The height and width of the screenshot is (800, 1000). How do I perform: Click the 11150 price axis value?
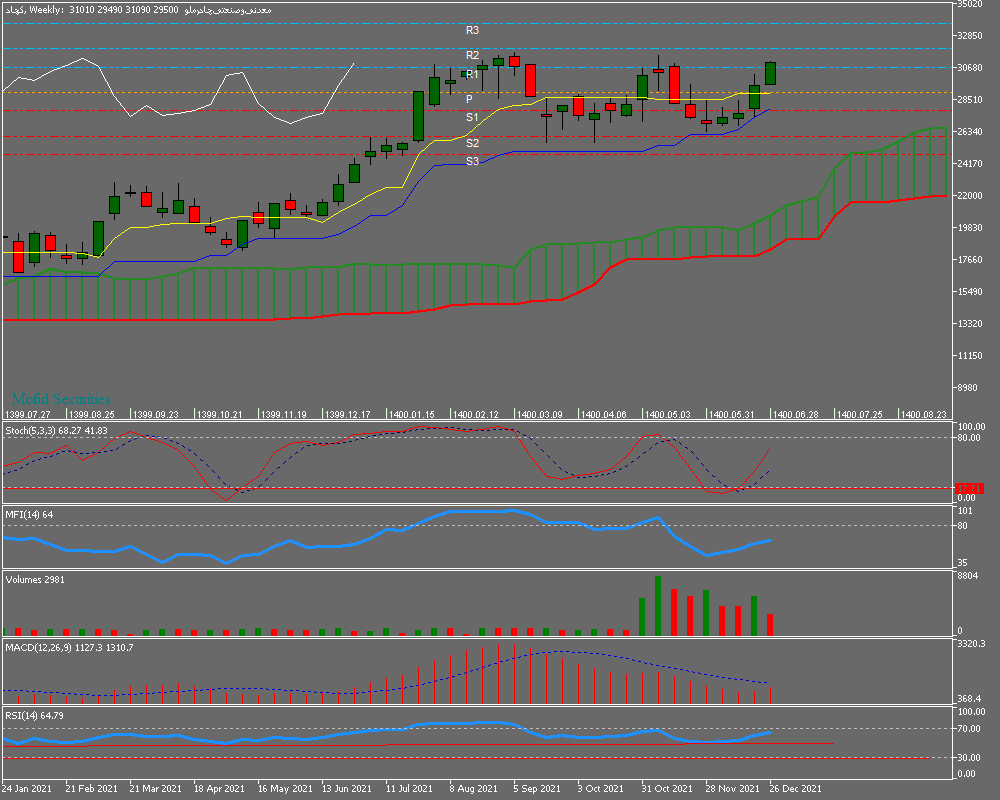coord(969,355)
